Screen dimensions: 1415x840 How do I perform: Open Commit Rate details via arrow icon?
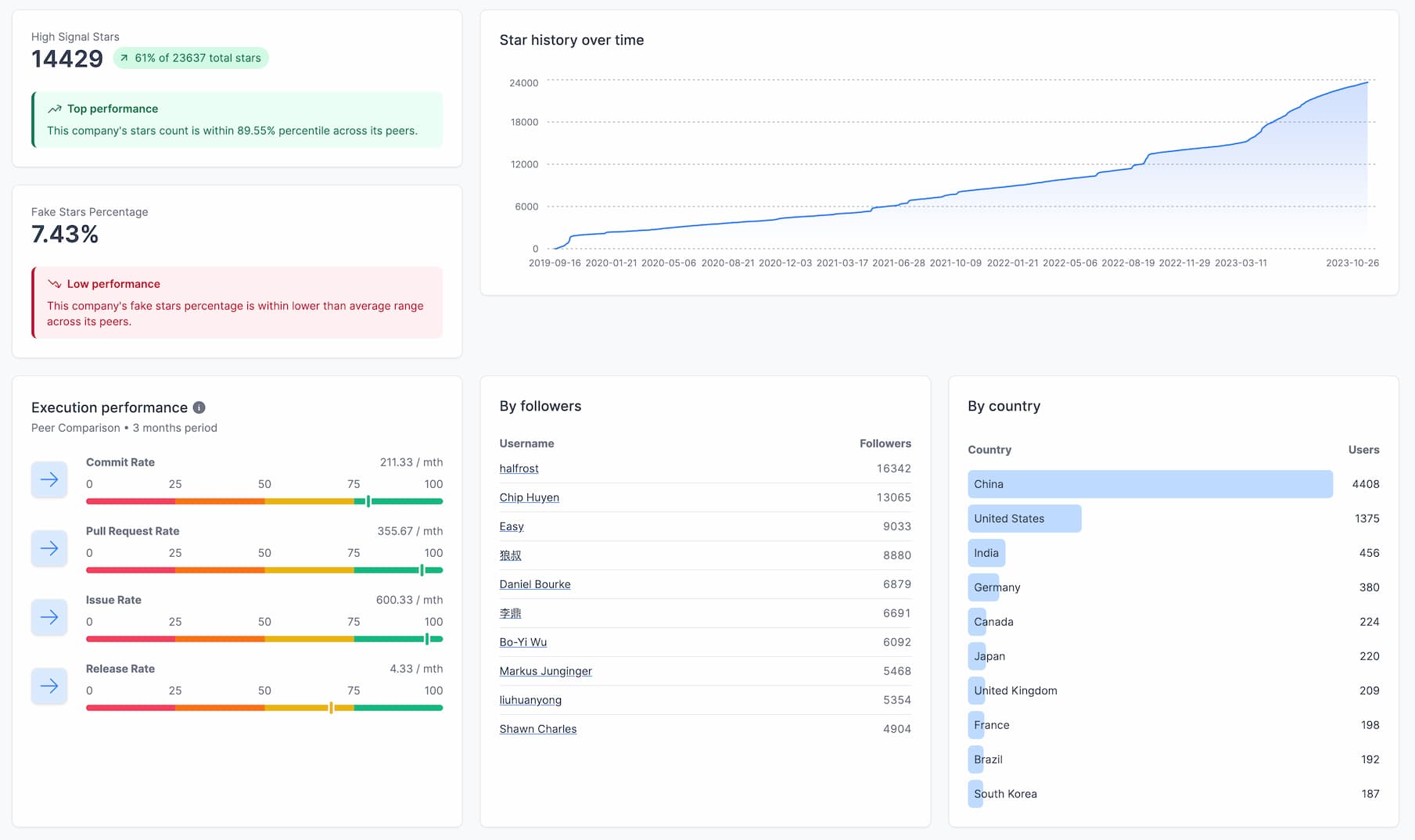48,479
